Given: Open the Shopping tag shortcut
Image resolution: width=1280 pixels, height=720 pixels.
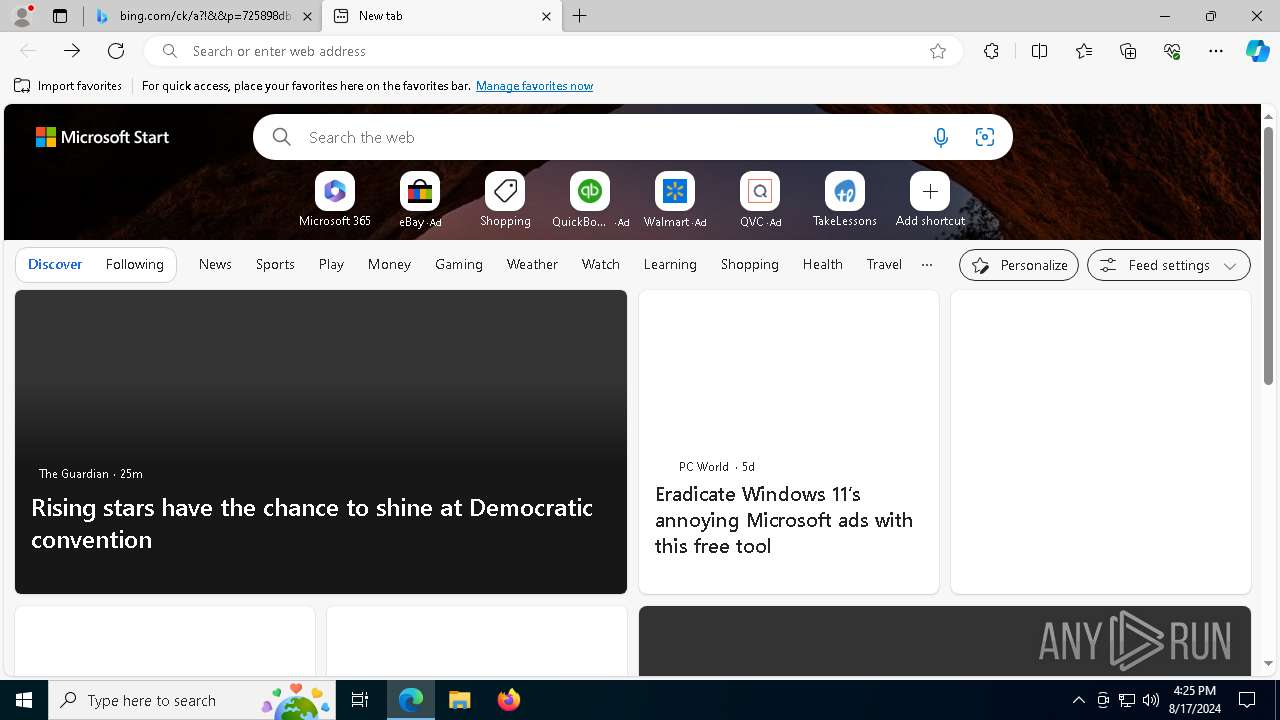Looking at the screenshot, I should click(x=505, y=200).
